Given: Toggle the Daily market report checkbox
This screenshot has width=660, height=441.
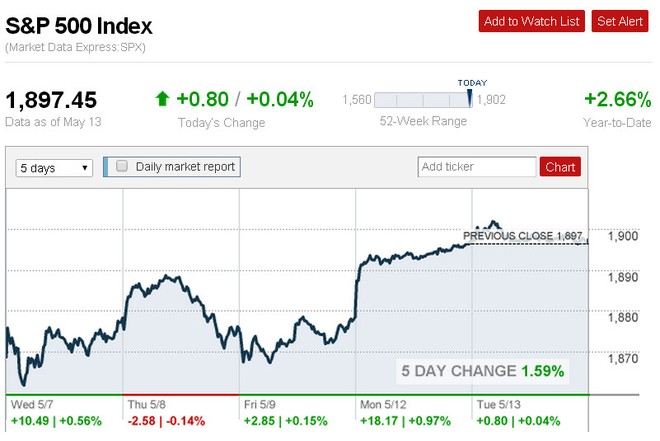Looking at the screenshot, I should pos(122,167).
